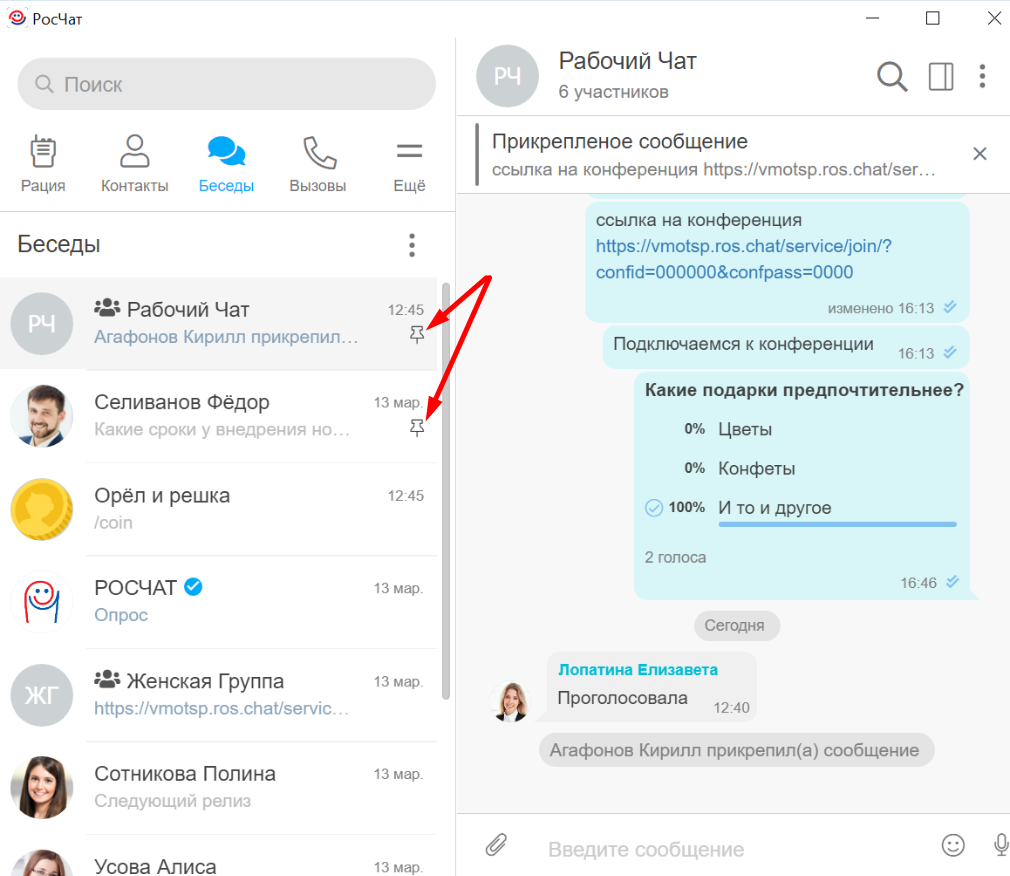Select the Цветы poll option
This screenshot has height=876, width=1010.
coord(745,429)
